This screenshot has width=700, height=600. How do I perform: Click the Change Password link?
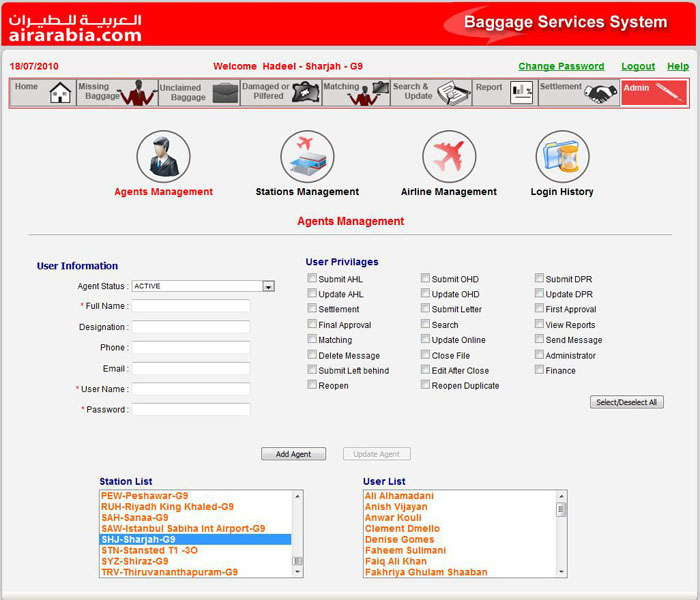tap(561, 66)
